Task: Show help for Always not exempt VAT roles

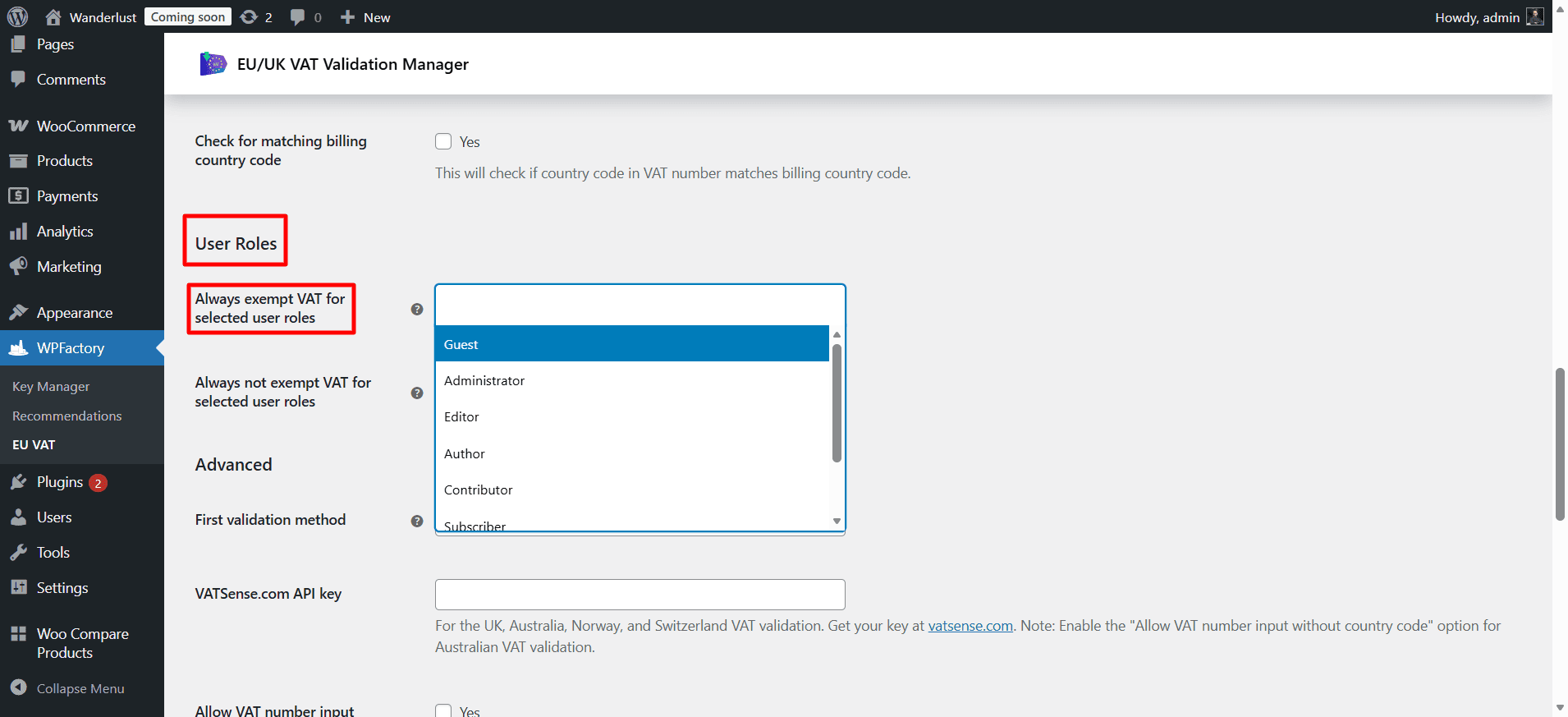Action: (417, 393)
